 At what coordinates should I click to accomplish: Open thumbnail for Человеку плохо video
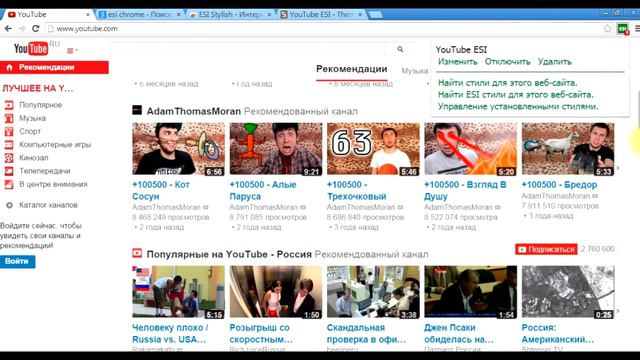[178, 292]
